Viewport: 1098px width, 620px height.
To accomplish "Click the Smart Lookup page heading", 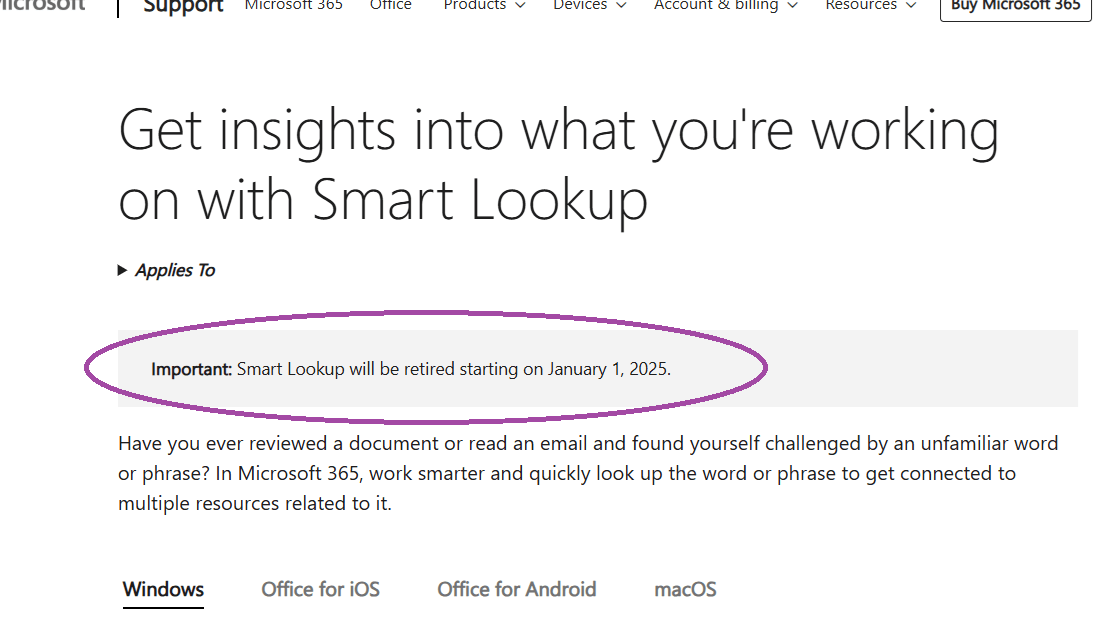I will (x=559, y=165).
